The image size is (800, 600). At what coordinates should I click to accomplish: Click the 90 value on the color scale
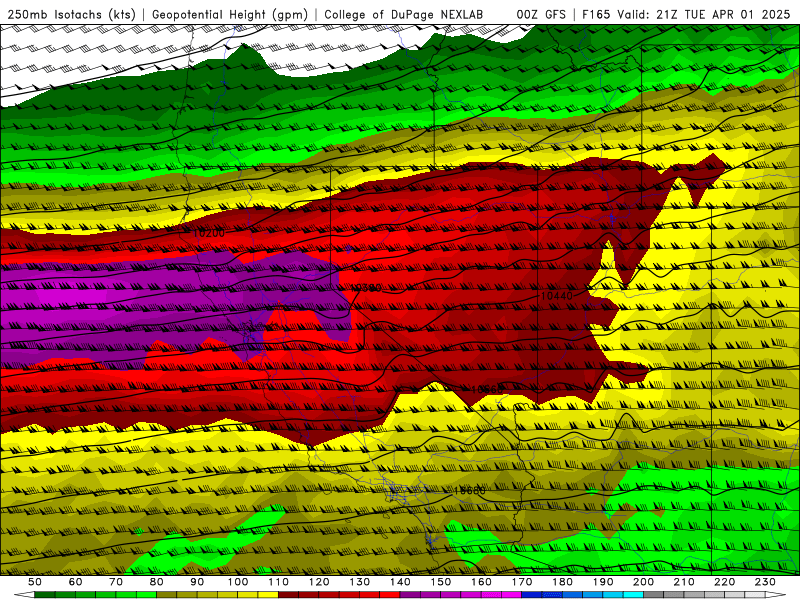point(197,582)
